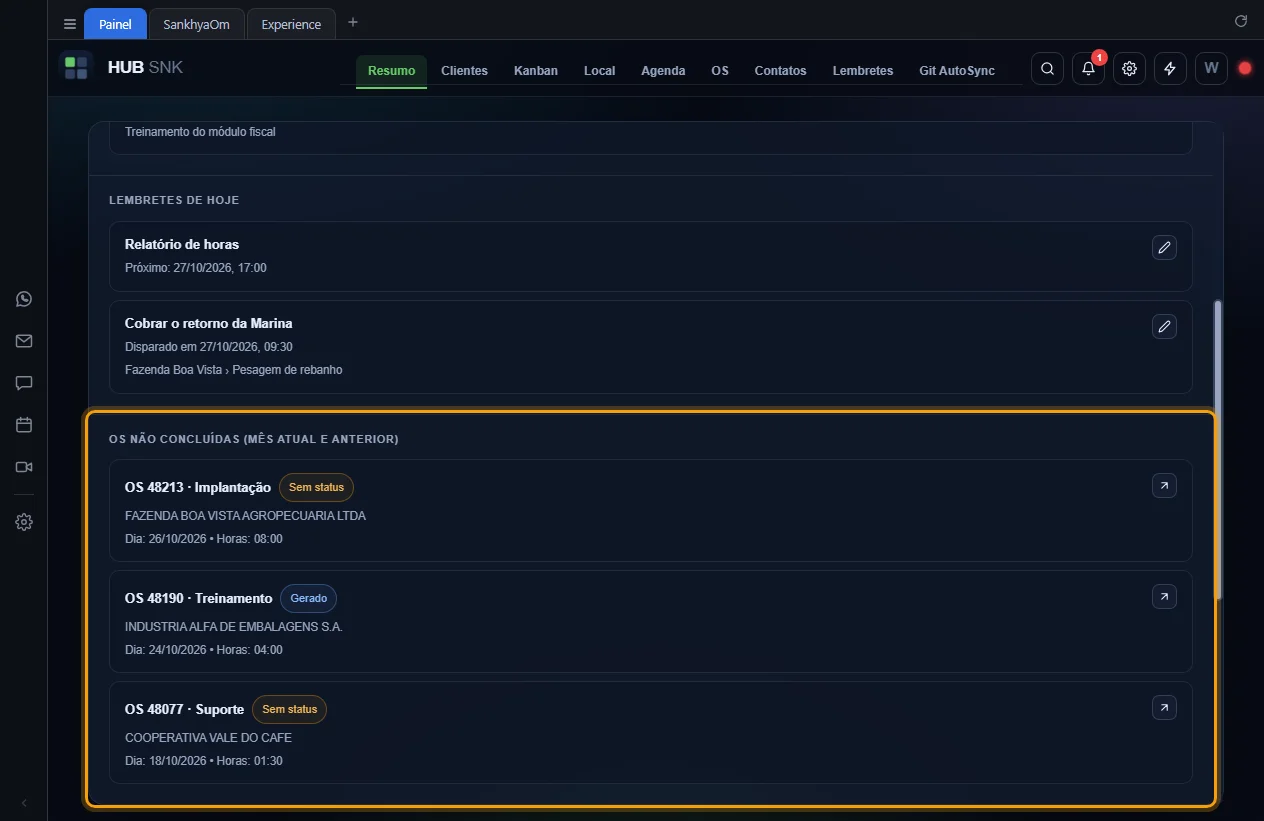
Task: Click the vertical scrollbar thumb of the panel
Action: point(1217,450)
